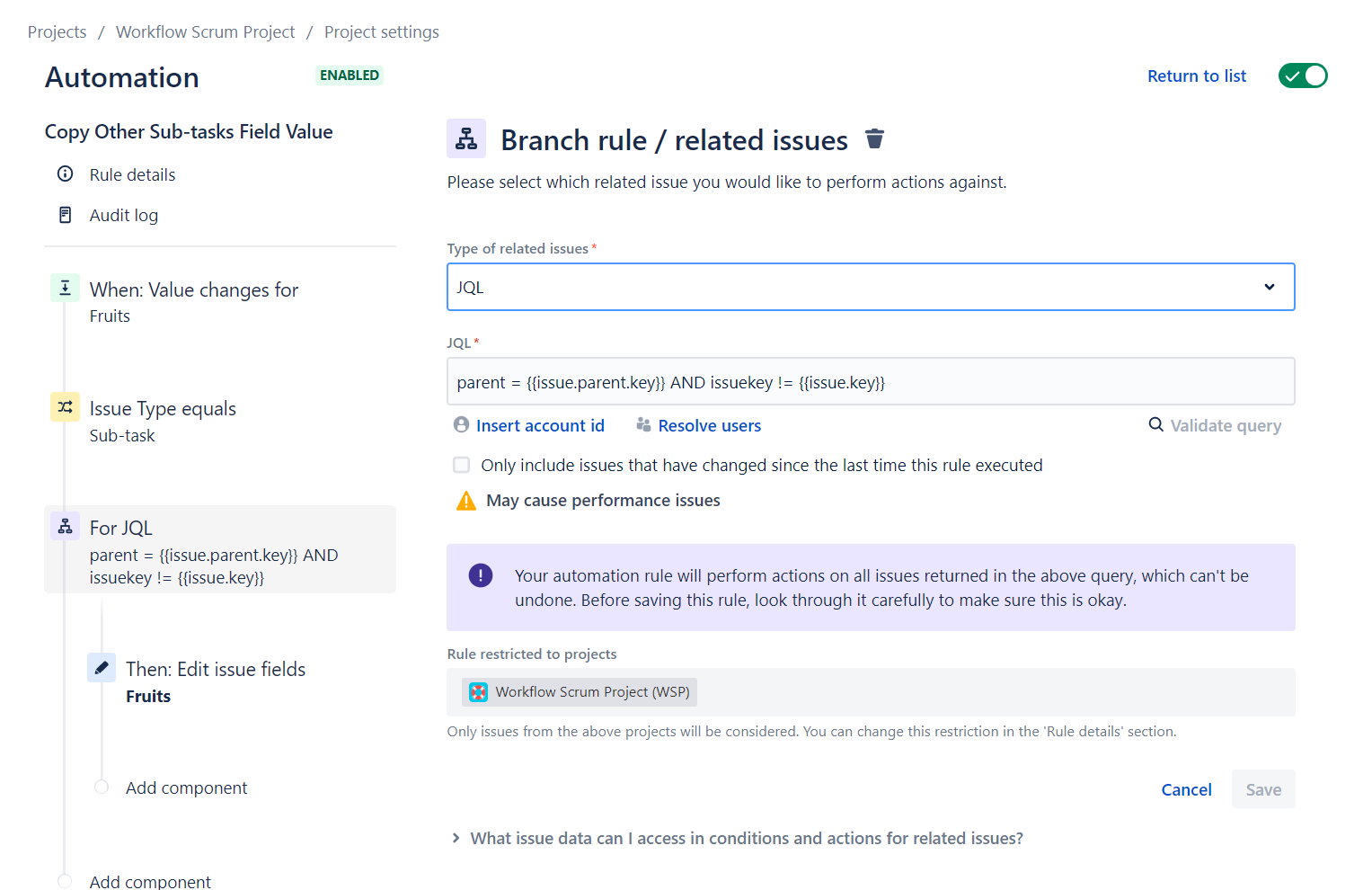
Task: Enable the only include changed issues checkbox
Action: point(461,465)
